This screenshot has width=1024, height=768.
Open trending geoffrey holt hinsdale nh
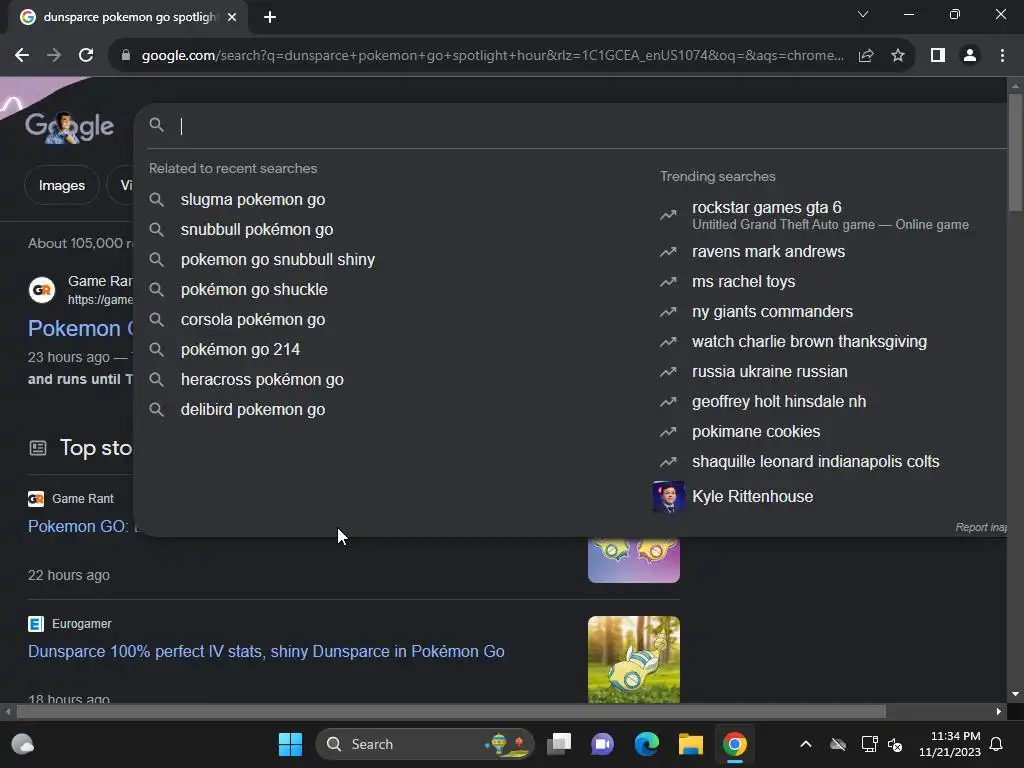pyautogui.click(x=778, y=402)
